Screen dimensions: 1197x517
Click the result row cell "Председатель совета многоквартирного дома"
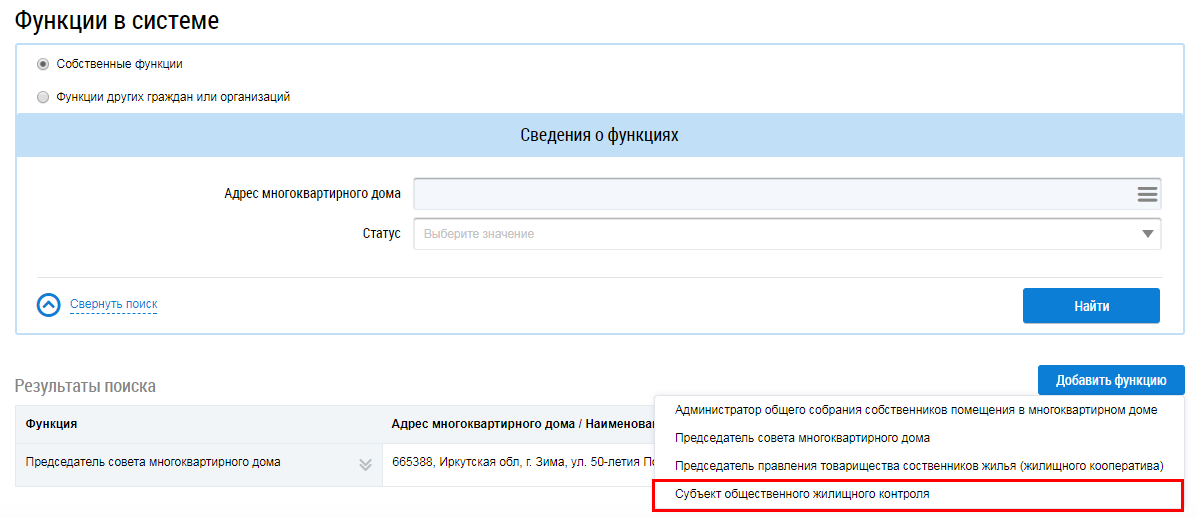pyautogui.click(x=152, y=462)
